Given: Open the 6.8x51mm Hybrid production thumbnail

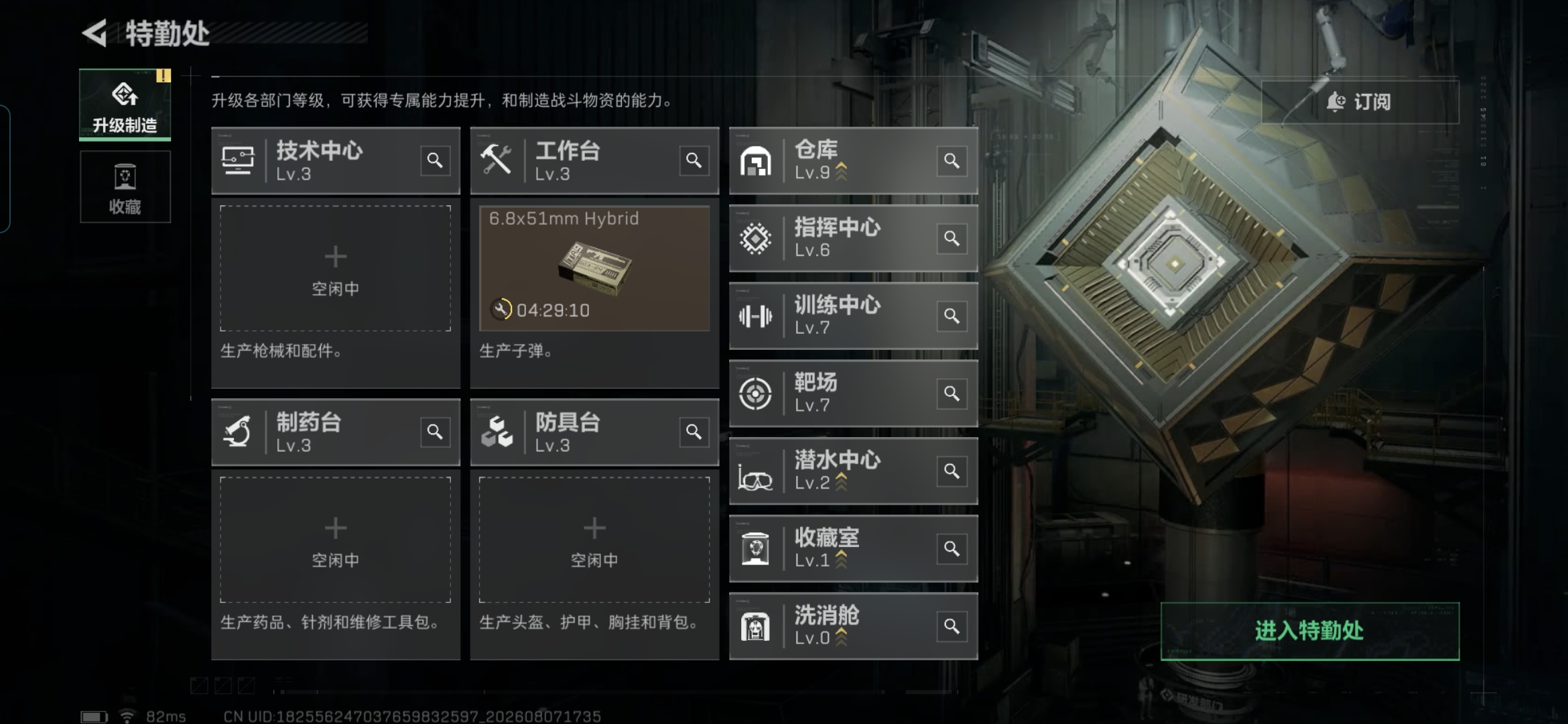Looking at the screenshot, I should [x=594, y=268].
